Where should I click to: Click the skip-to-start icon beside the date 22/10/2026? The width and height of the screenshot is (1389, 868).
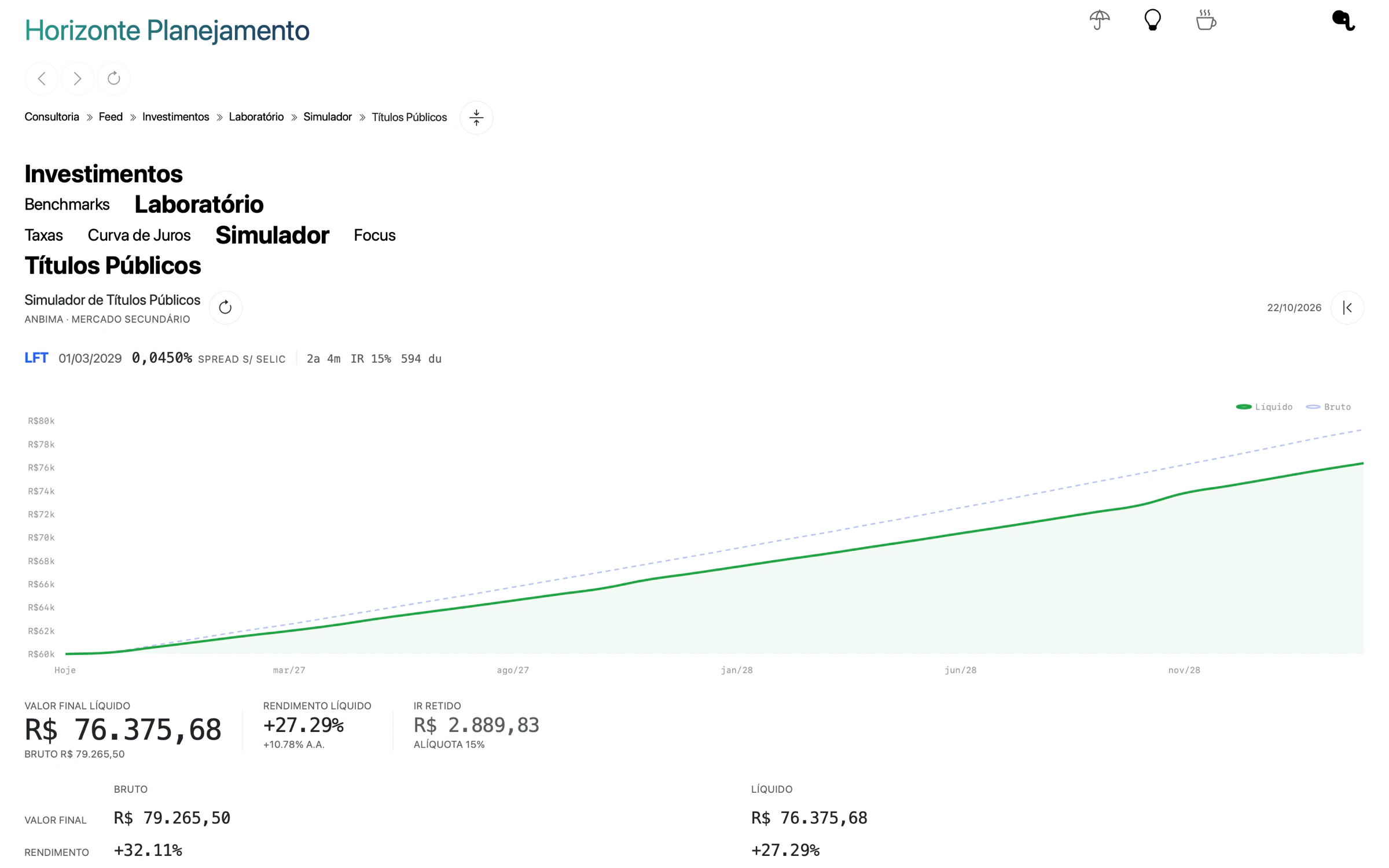point(1347,307)
